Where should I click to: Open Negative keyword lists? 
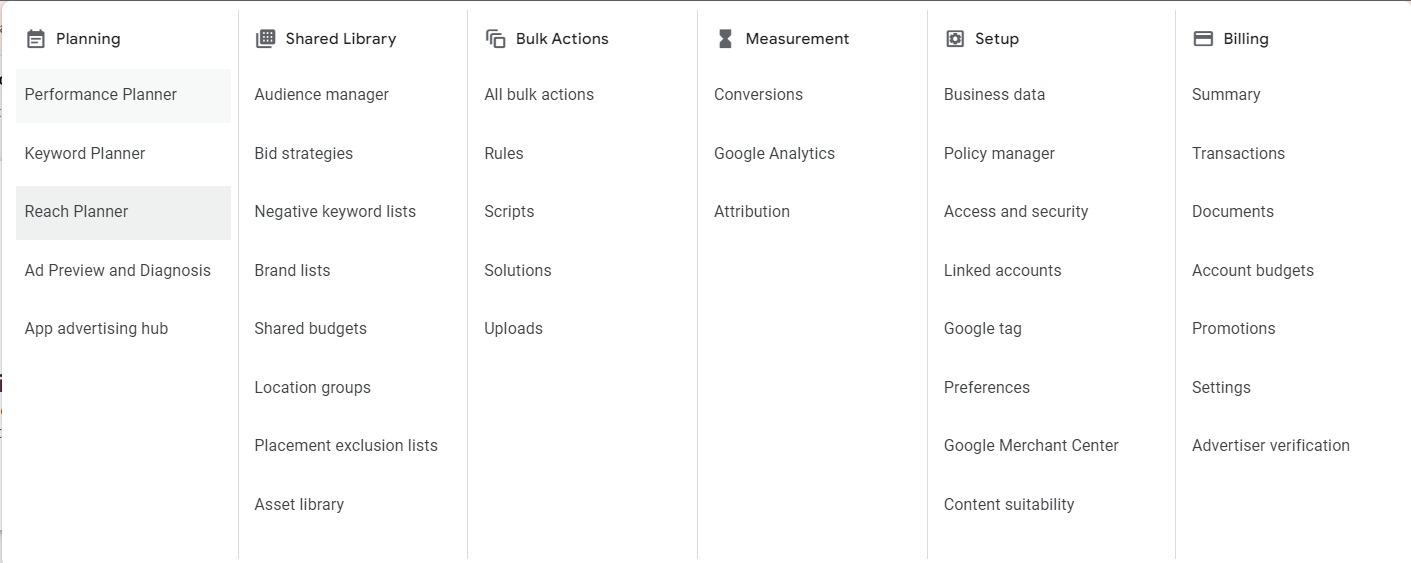pos(335,212)
